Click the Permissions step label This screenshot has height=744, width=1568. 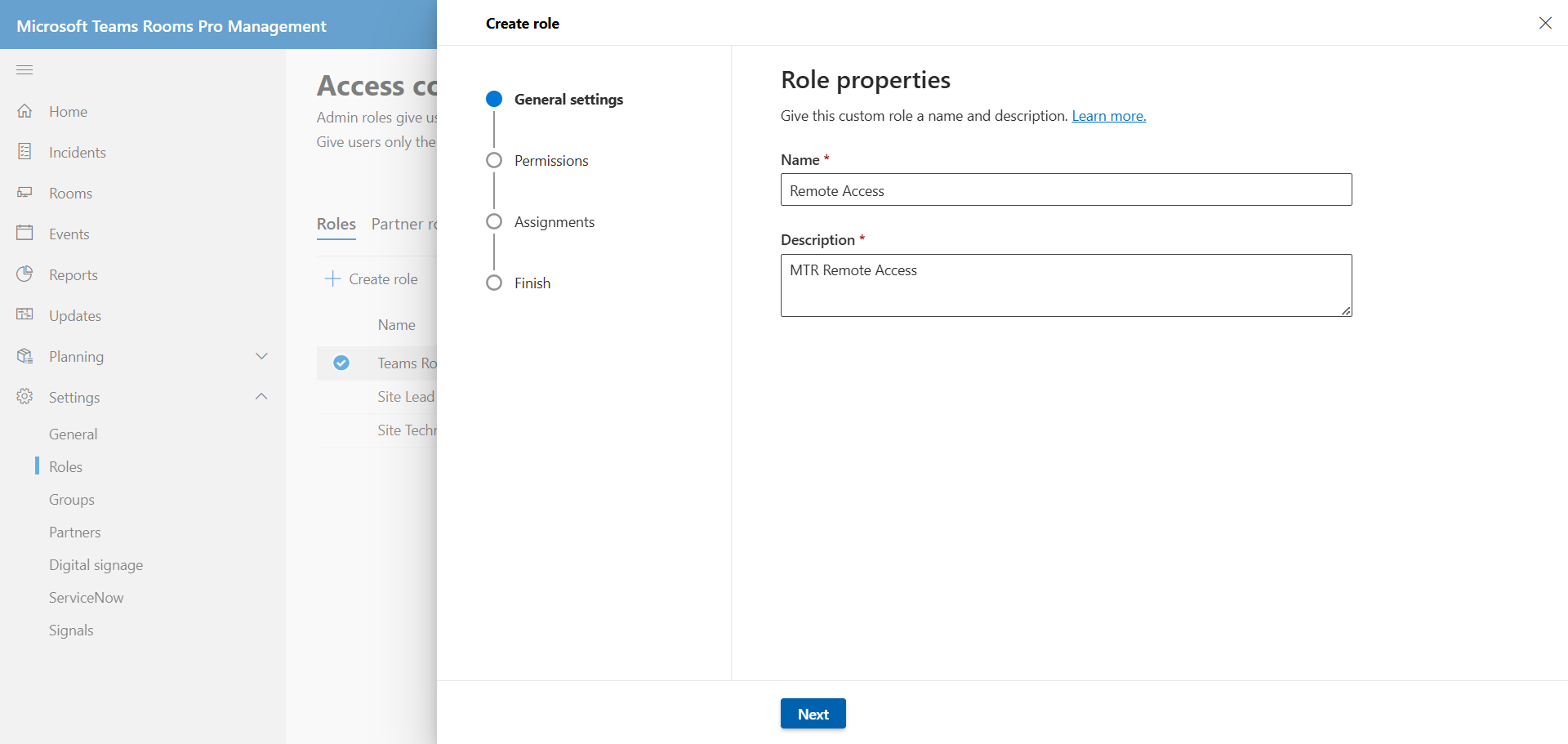click(x=551, y=161)
